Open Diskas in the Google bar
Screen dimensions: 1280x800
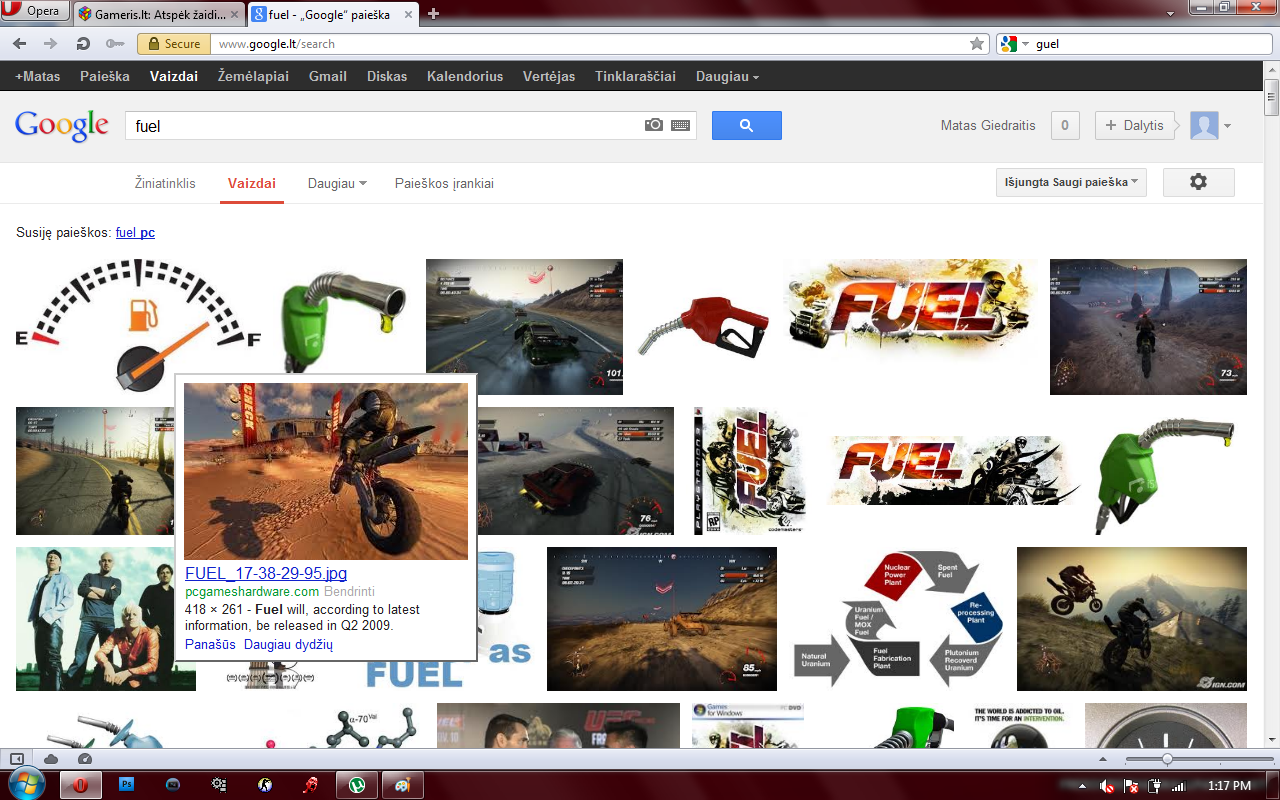[387, 76]
